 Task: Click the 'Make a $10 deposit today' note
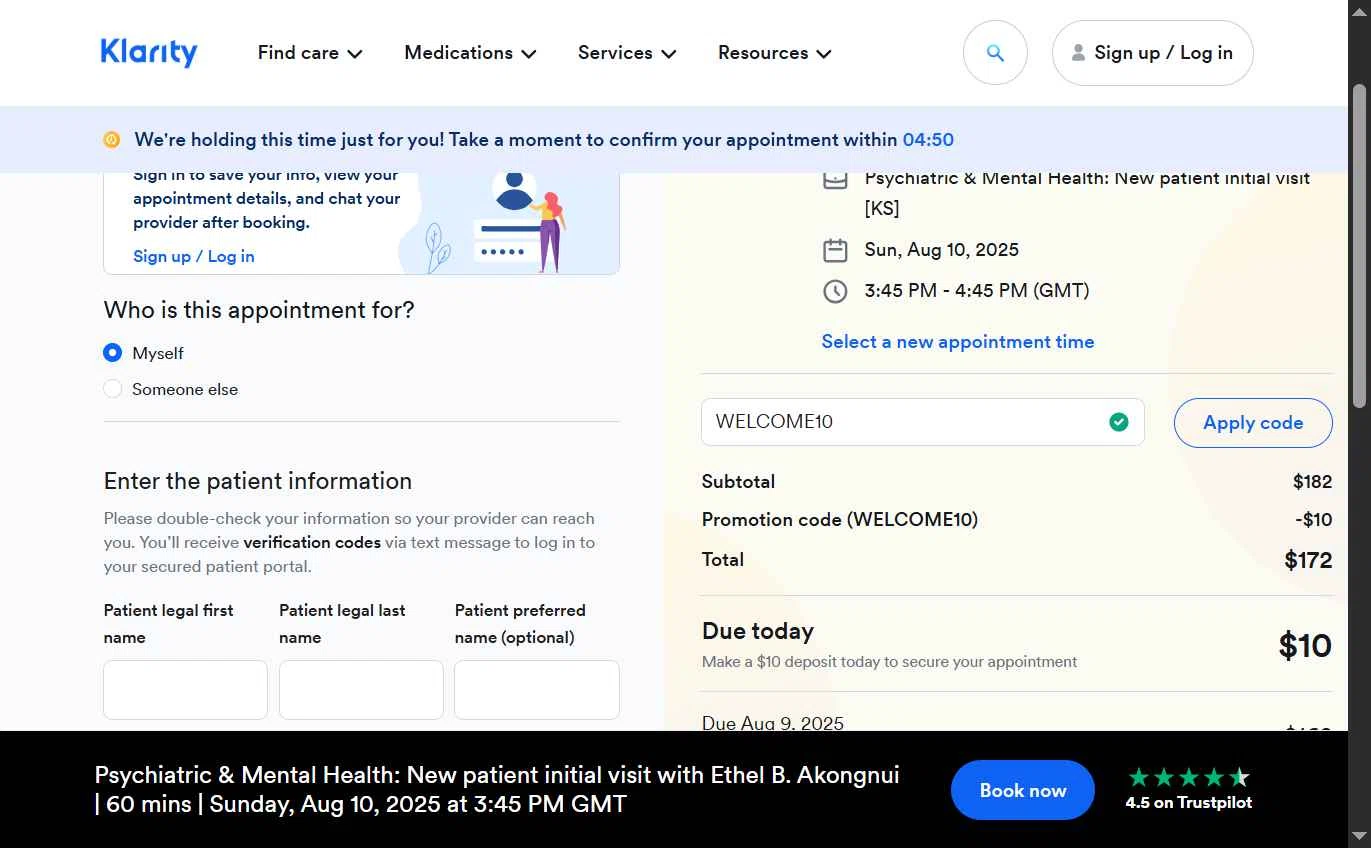(x=890, y=662)
